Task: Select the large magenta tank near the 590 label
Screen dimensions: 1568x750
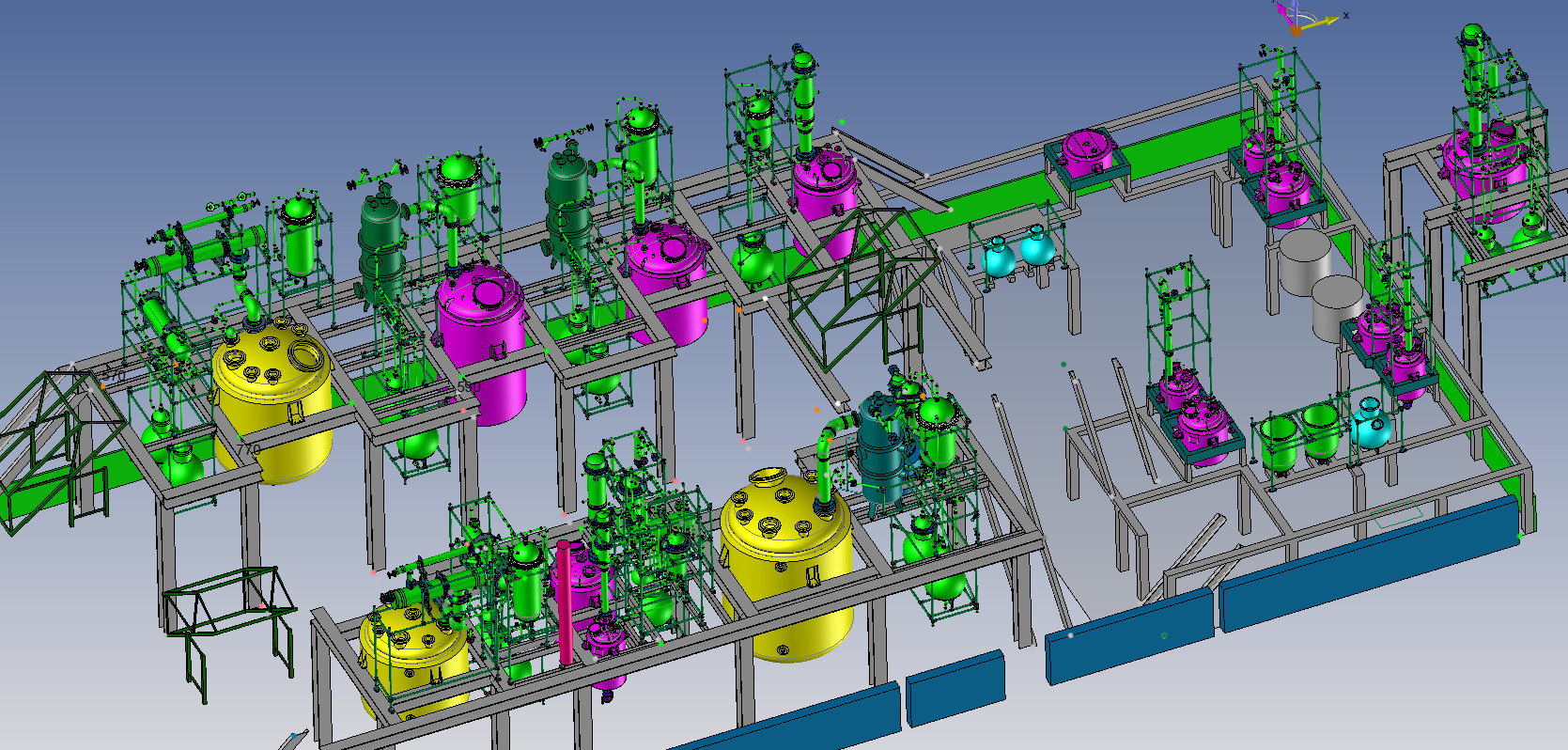Action: click(481, 343)
